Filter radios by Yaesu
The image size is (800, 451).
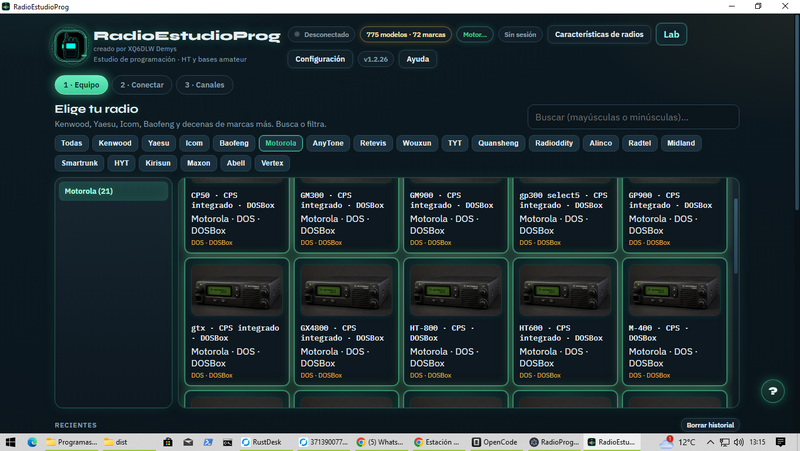(x=158, y=143)
